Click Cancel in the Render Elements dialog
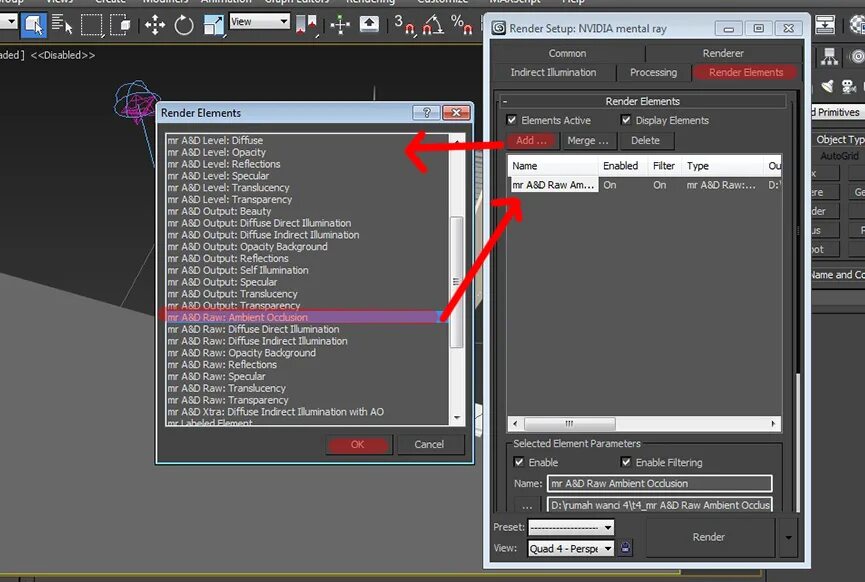865x582 pixels. (x=429, y=445)
